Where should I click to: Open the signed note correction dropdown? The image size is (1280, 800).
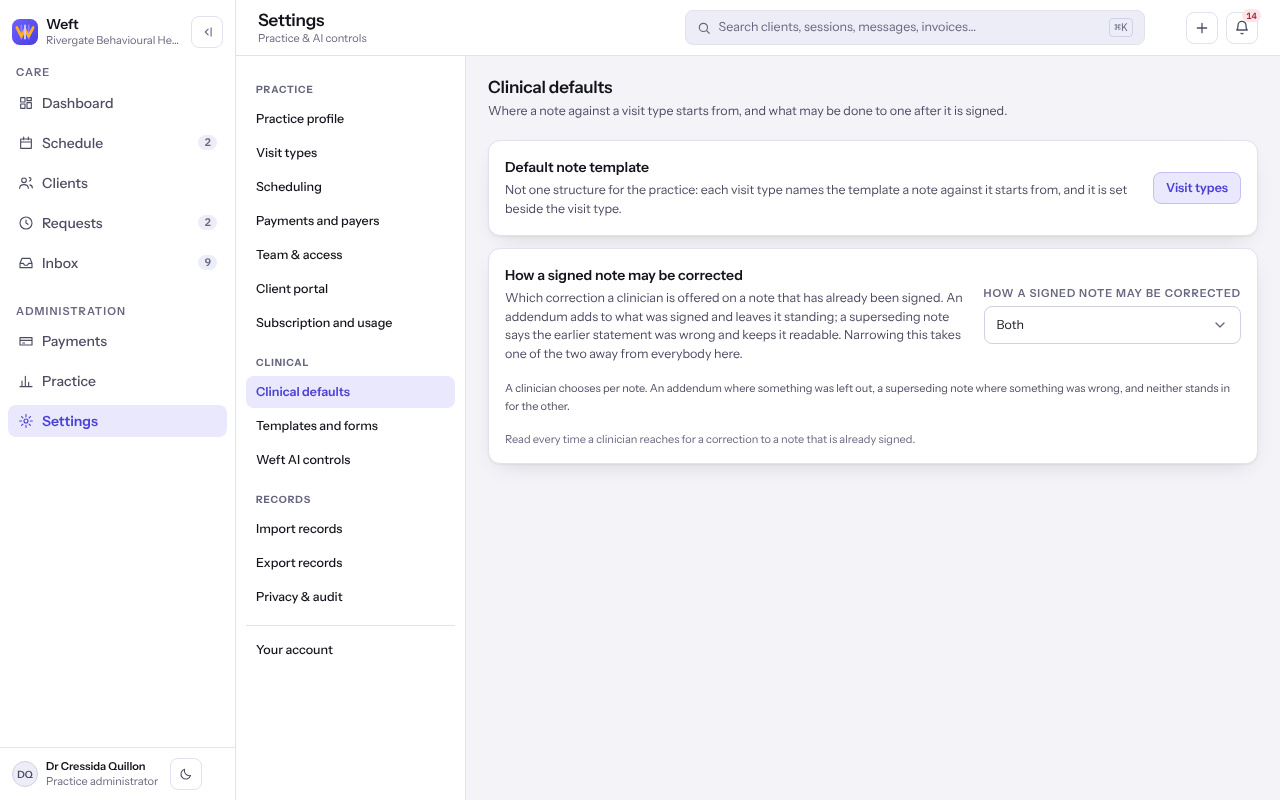(1112, 325)
